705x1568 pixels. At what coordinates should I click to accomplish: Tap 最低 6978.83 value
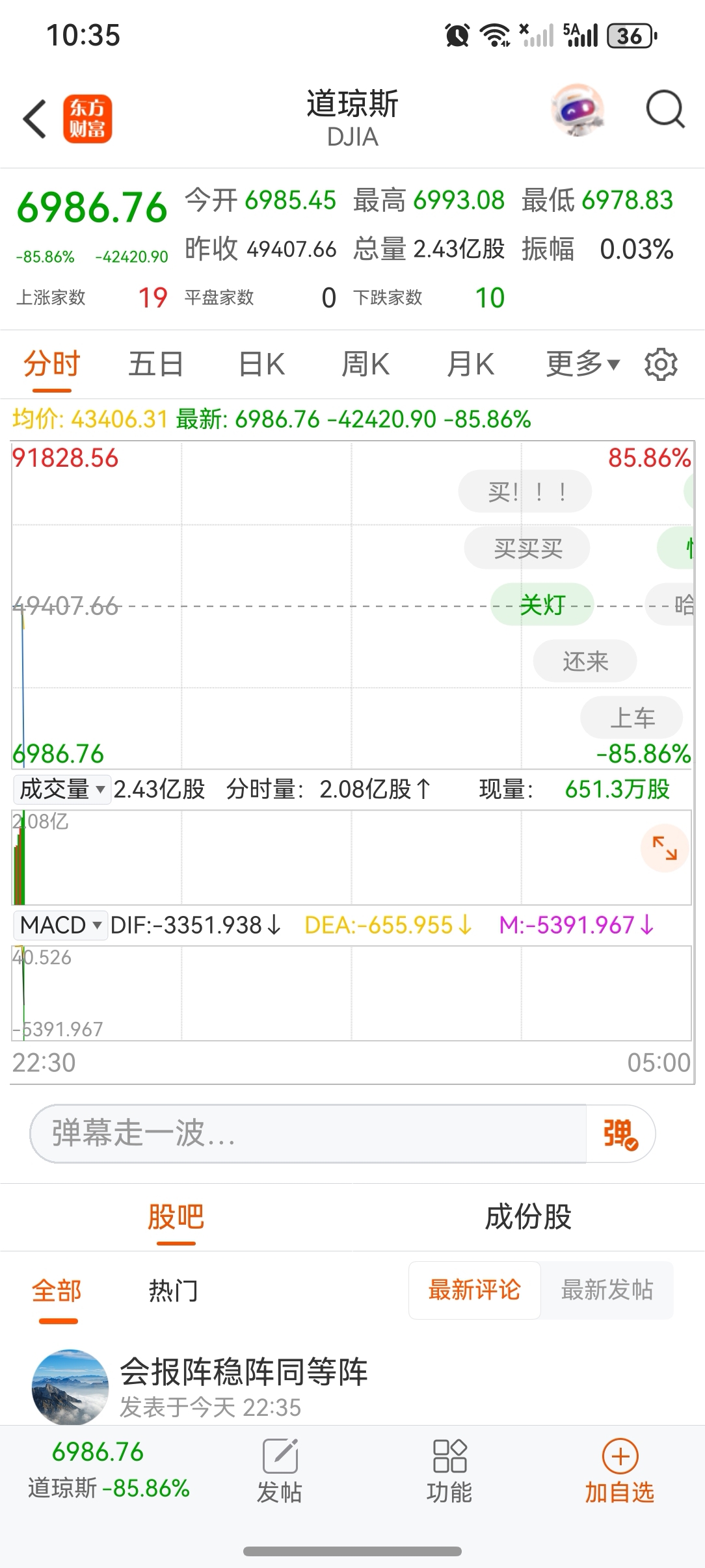click(x=628, y=200)
